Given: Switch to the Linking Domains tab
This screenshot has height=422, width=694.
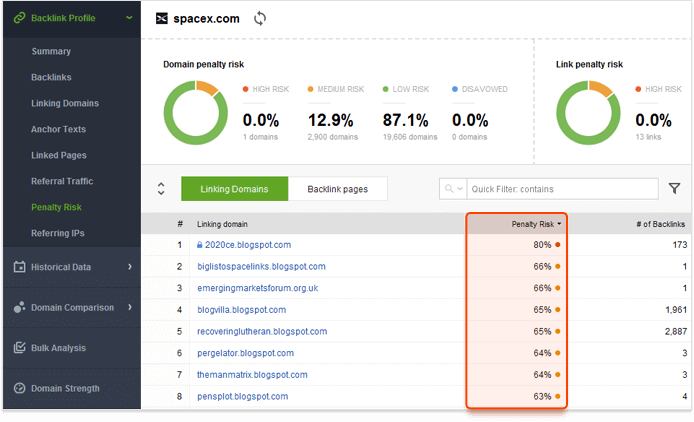Looking at the screenshot, I should pyautogui.click(x=235, y=189).
